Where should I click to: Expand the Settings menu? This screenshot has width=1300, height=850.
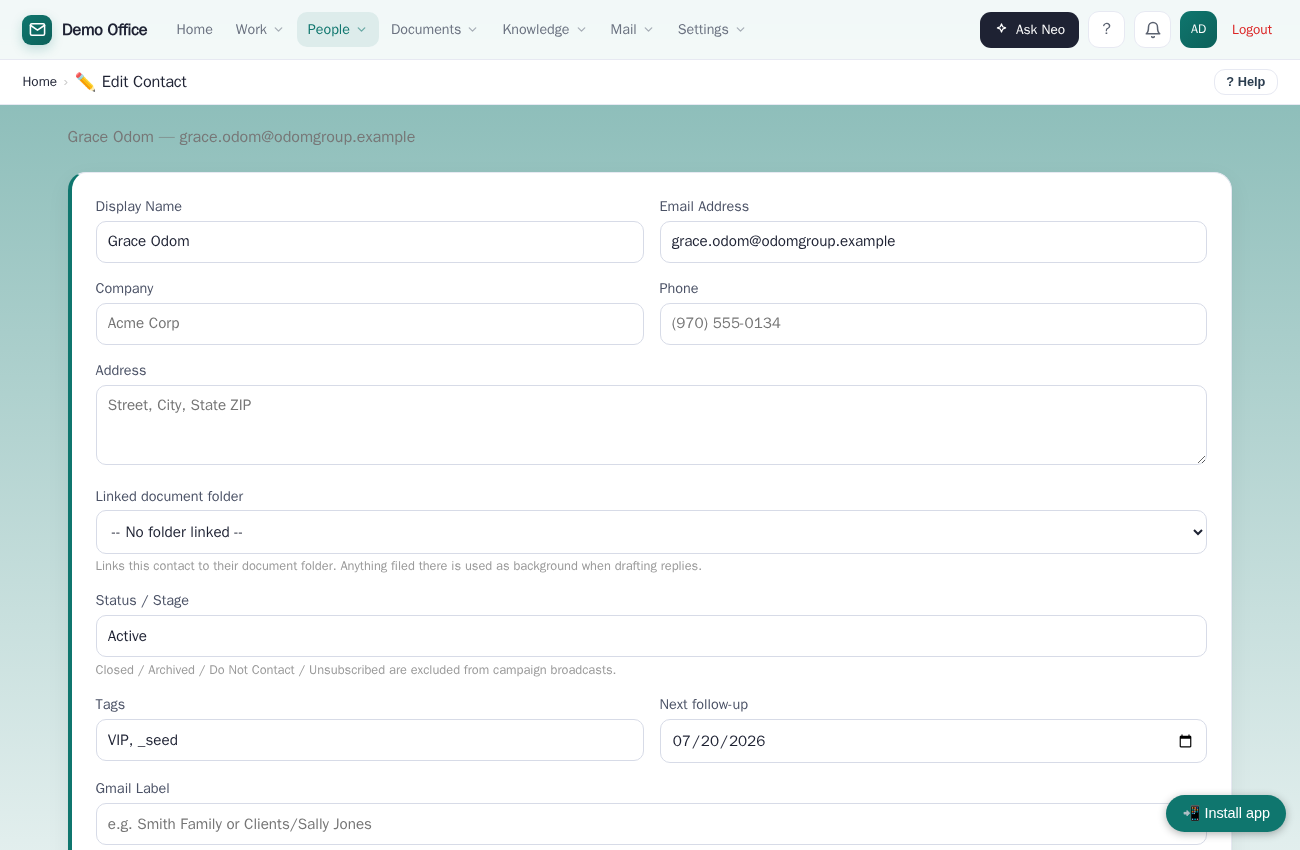click(x=711, y=30)
